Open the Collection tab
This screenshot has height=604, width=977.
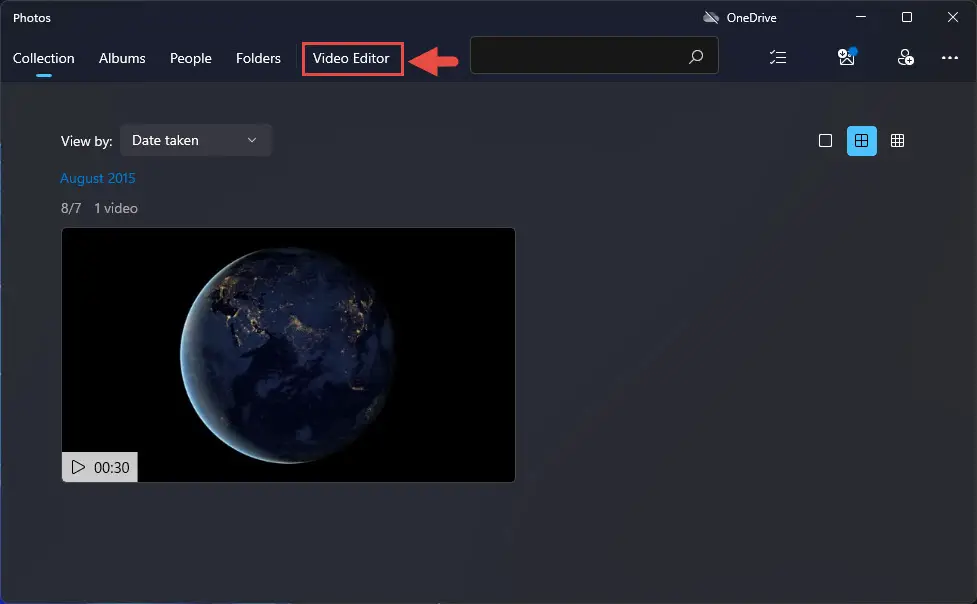click(44, 58)
